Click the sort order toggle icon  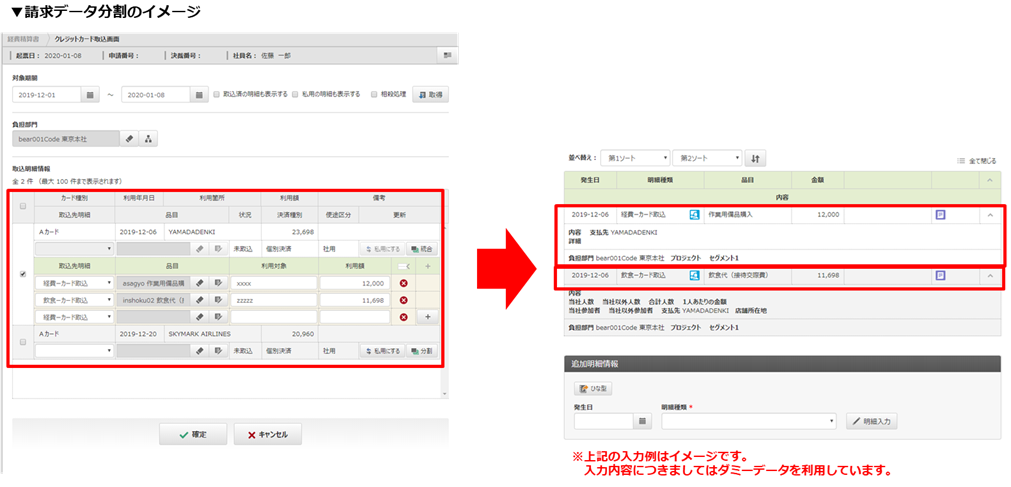(x=756, y=158)
